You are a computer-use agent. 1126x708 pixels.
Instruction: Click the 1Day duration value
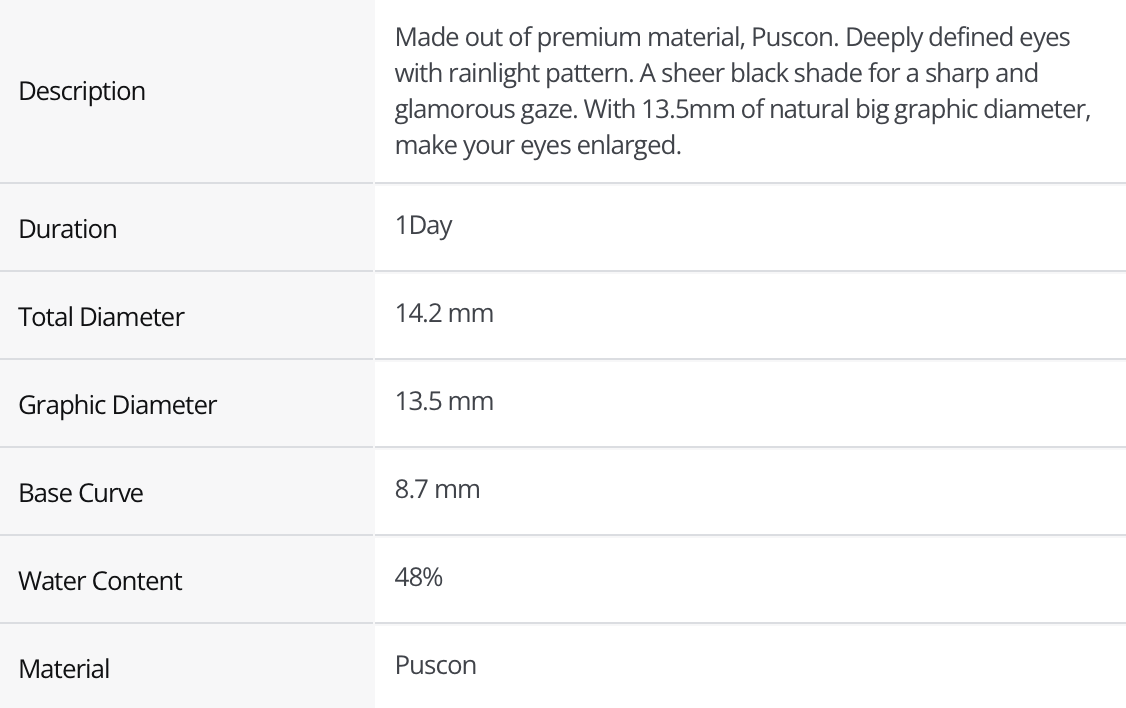pos(423,226)
